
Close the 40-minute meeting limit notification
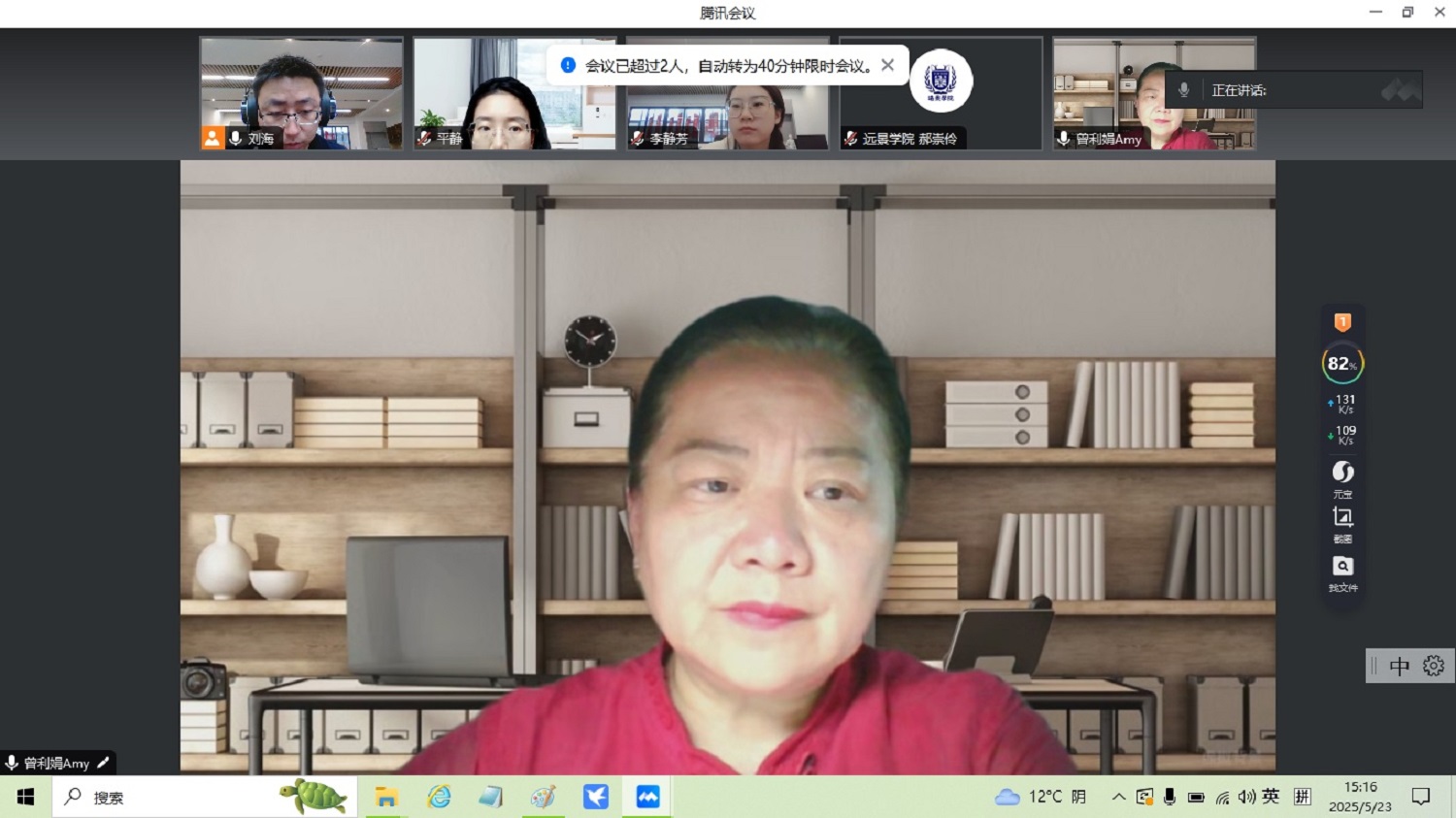point(887,65)
